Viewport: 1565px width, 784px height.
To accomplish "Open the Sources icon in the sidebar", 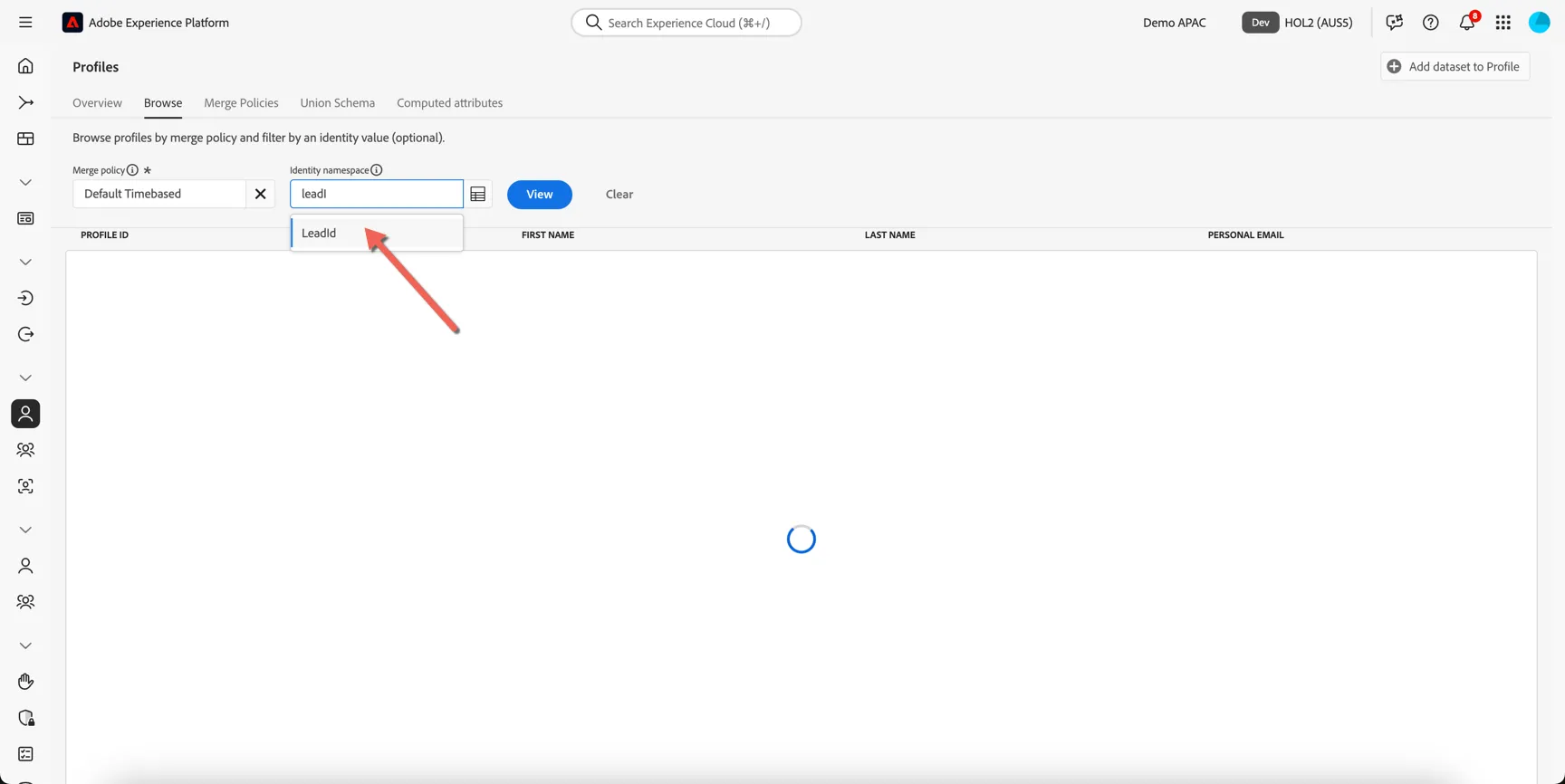I will coord(25,298).
